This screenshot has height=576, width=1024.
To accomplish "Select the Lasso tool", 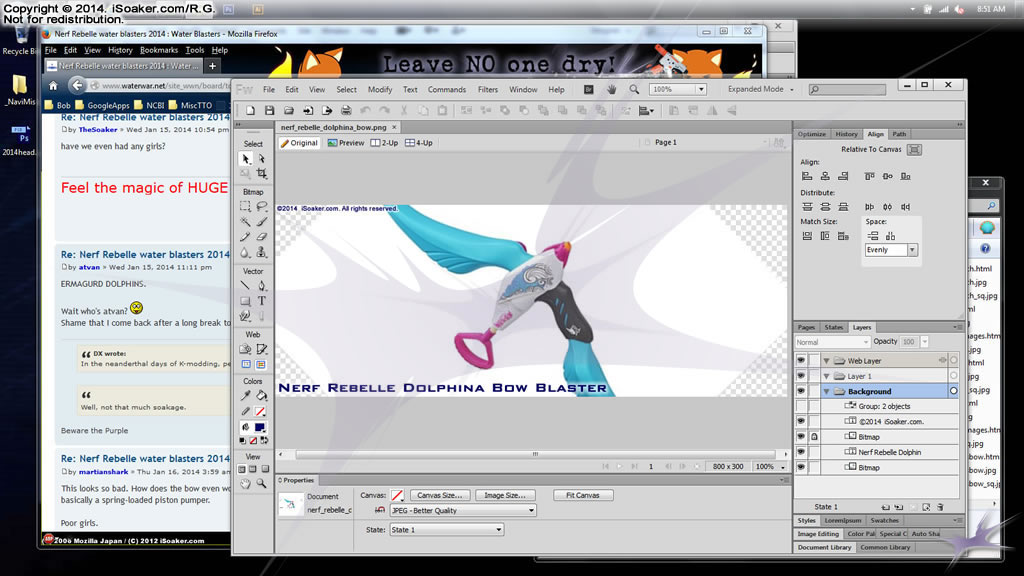I will [x=261, y=206].
